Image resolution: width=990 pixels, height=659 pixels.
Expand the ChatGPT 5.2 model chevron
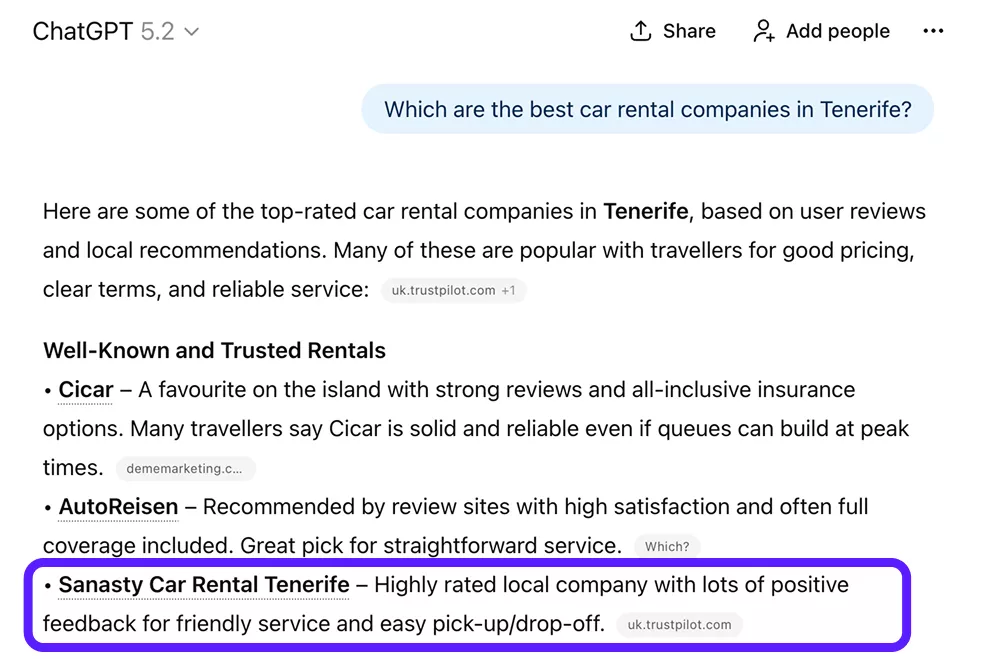tap(192, 32)
